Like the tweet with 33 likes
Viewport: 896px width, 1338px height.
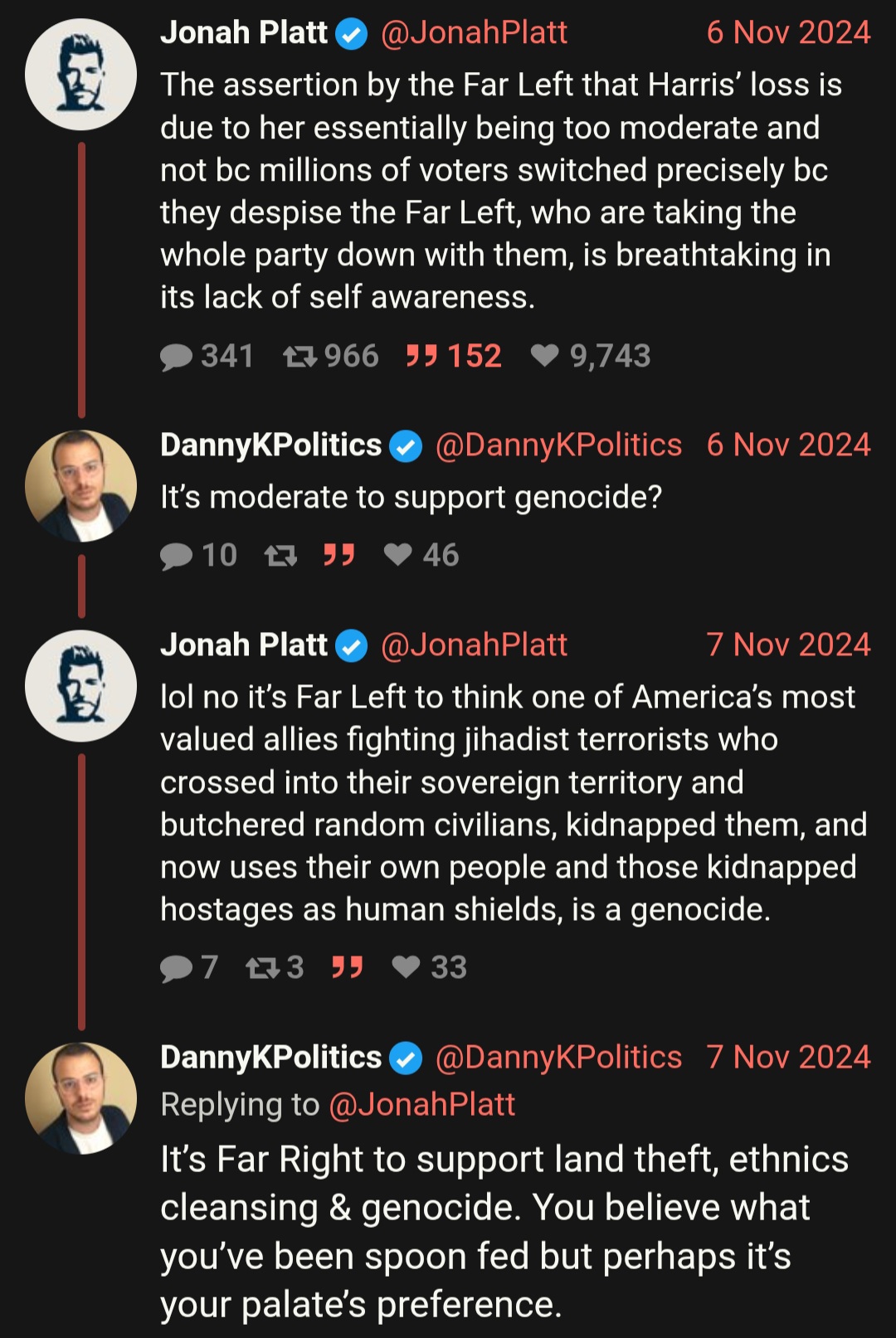[x=406, y=967]
